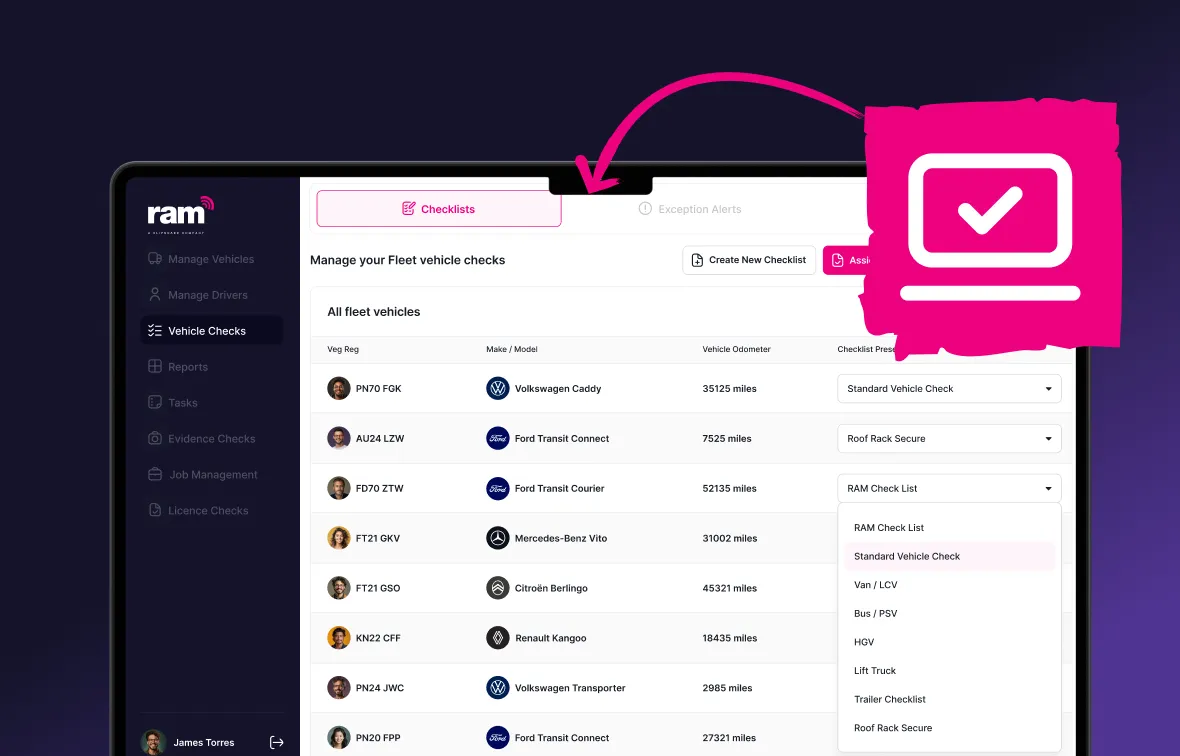Select registration PN24 JWC
Image resolution: width=1180 pixels, height=756 pixels.
tap(379, 688)
